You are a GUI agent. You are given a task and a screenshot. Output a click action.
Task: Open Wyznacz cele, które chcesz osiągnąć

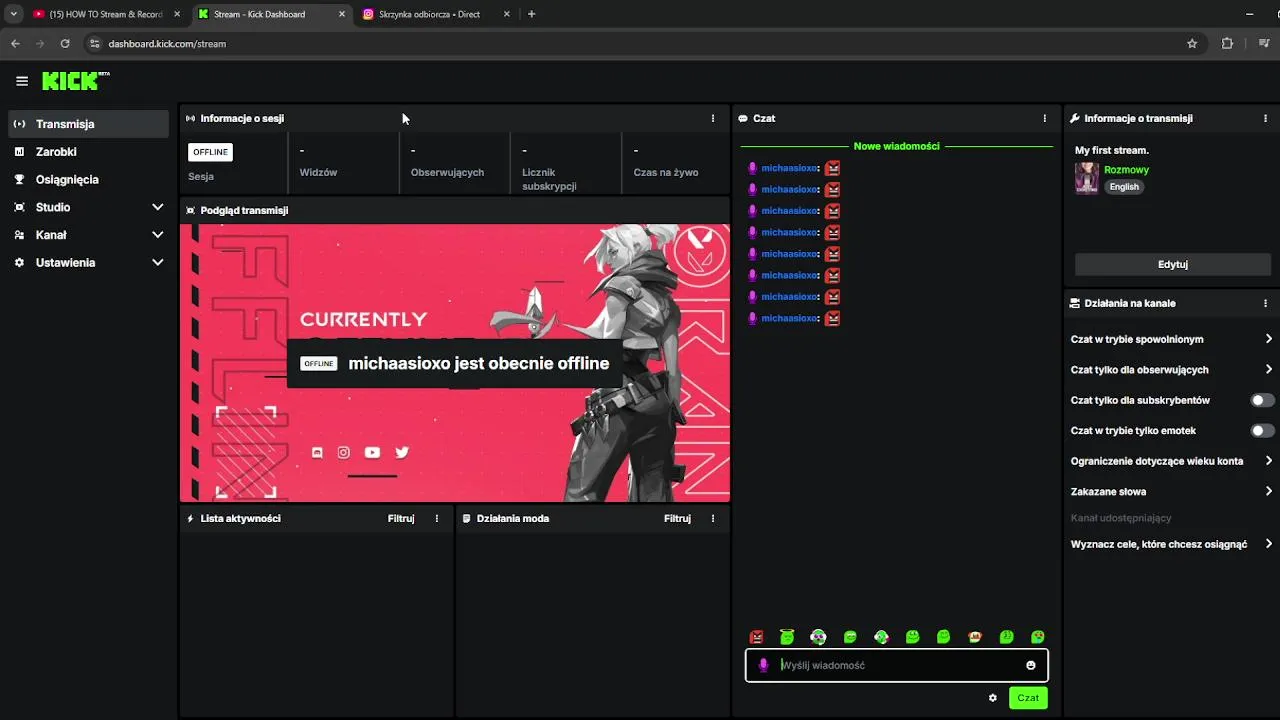point(1172,544)
